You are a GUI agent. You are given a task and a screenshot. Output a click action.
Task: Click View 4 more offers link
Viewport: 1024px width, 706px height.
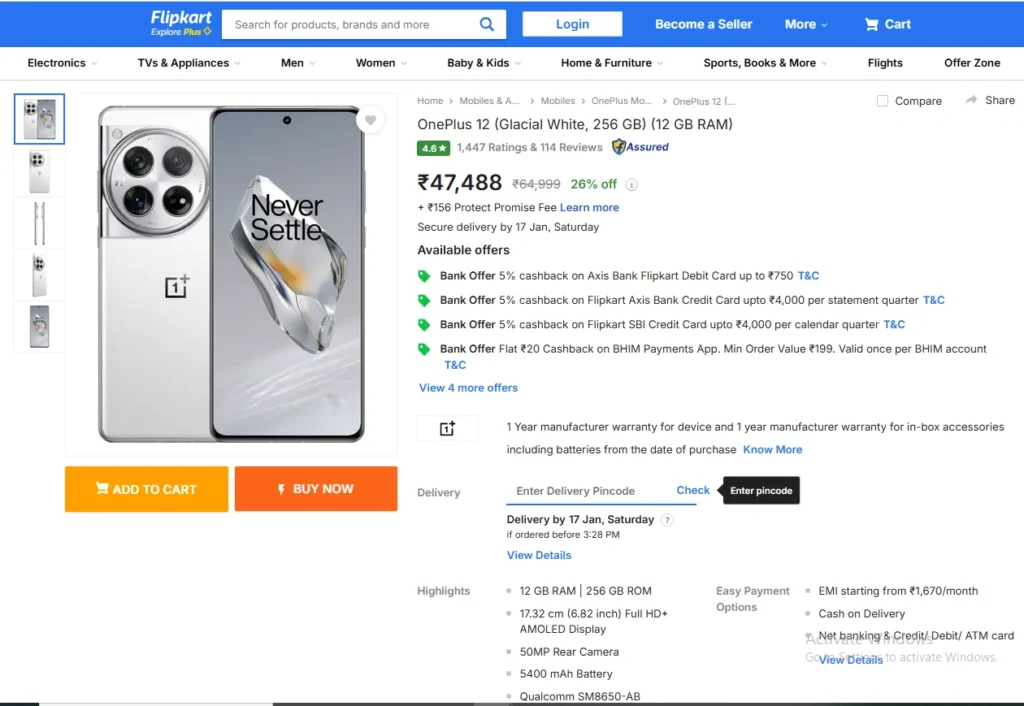(x=468, y=388)
